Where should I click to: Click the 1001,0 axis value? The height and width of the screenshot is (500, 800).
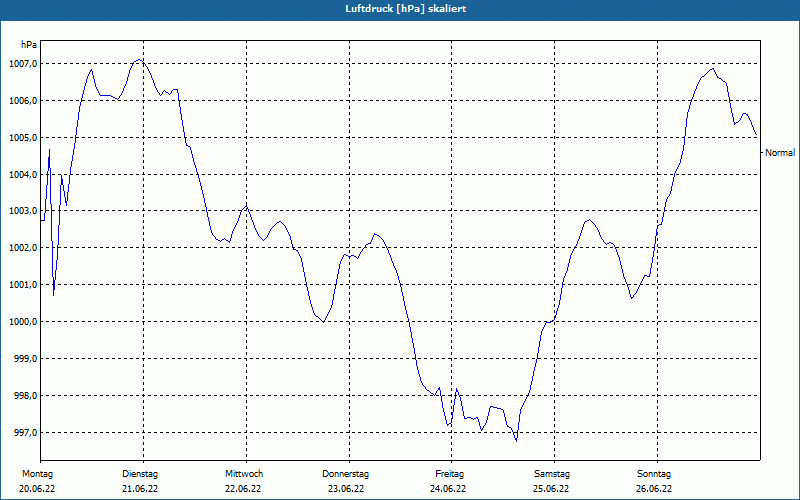[23, 285]
